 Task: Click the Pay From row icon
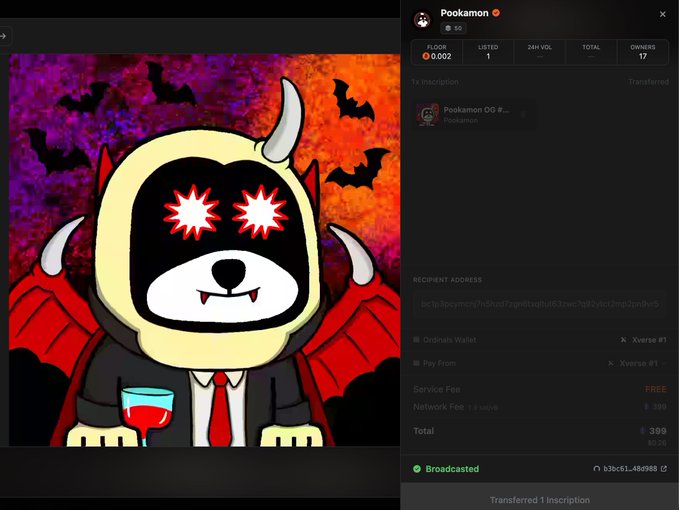(x=416, y=363)
